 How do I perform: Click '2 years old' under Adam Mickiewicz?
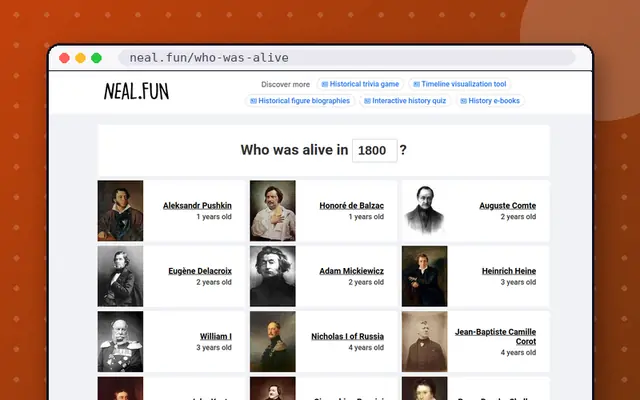pyautogui.click(x=366, y=282)
